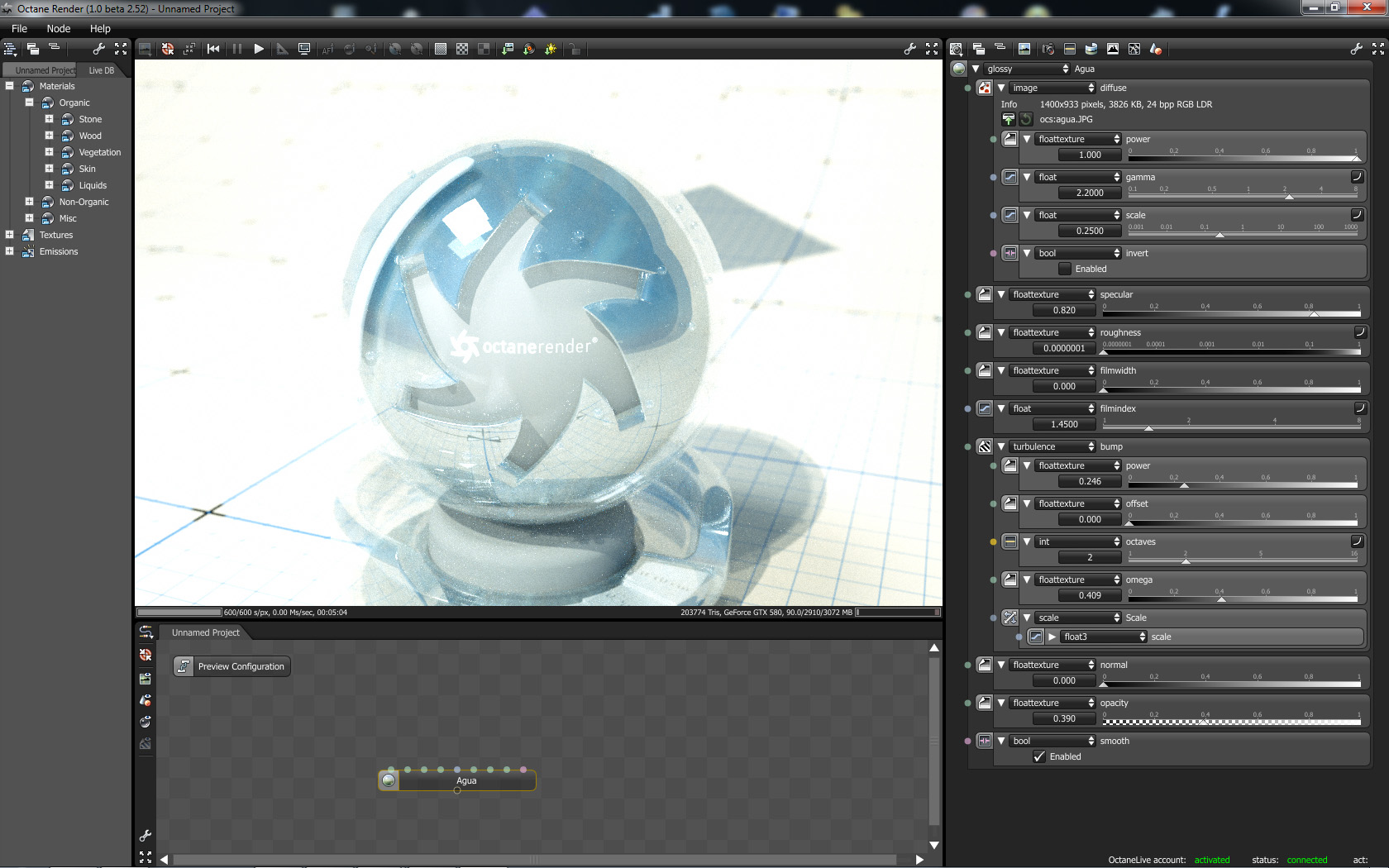Image resolution: width=1389 pixels, height=868 pixels.
Task: Open the turbulence type dropdown for bump
Action: pos(1052,446)
